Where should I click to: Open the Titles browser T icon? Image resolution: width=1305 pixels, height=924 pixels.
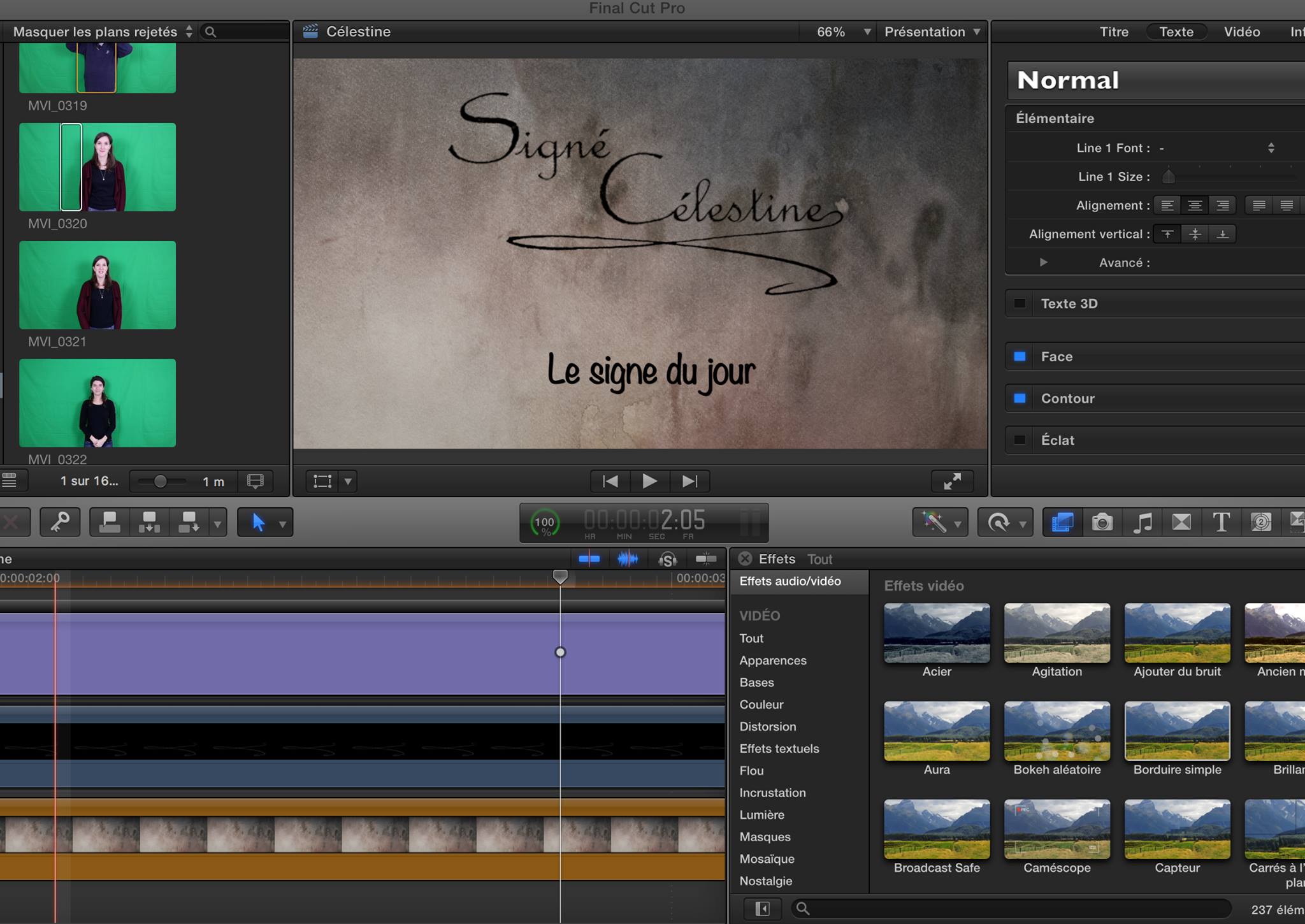pos(1221,523)
